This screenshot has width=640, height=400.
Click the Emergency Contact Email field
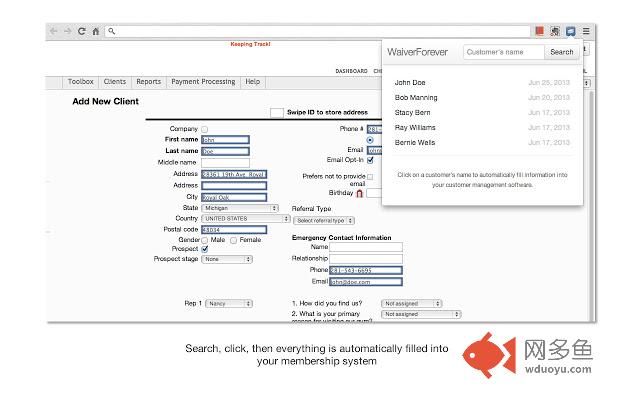point(366,282)
